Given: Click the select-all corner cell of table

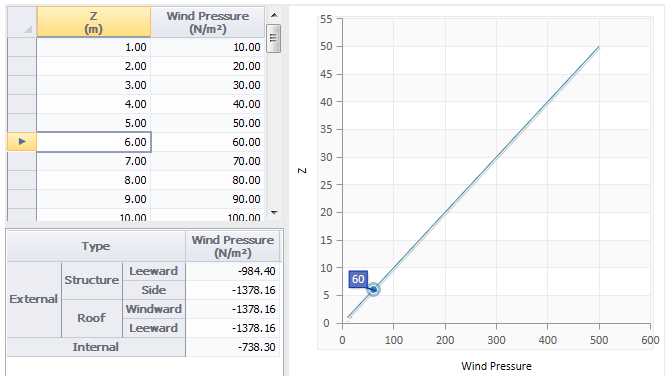Looking at the screenshot, I should tap(22, 22).
